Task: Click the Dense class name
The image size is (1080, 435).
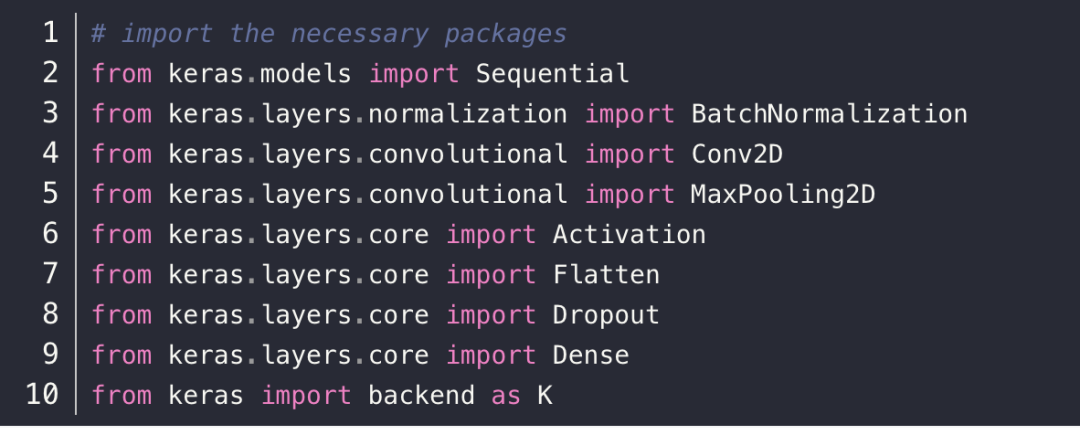Action: [591, 354]
